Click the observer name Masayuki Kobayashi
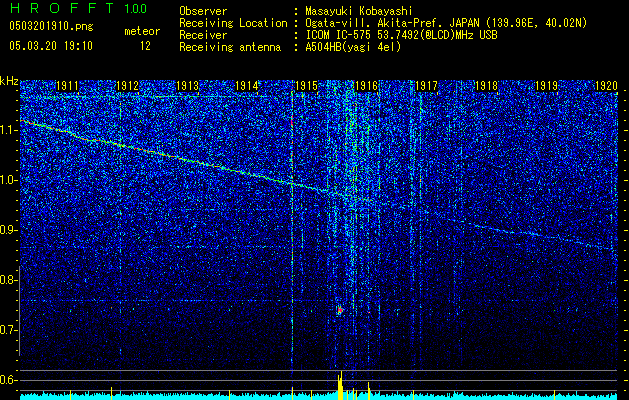The width and height of the screenshot is (629, 400). pos(359,11)
